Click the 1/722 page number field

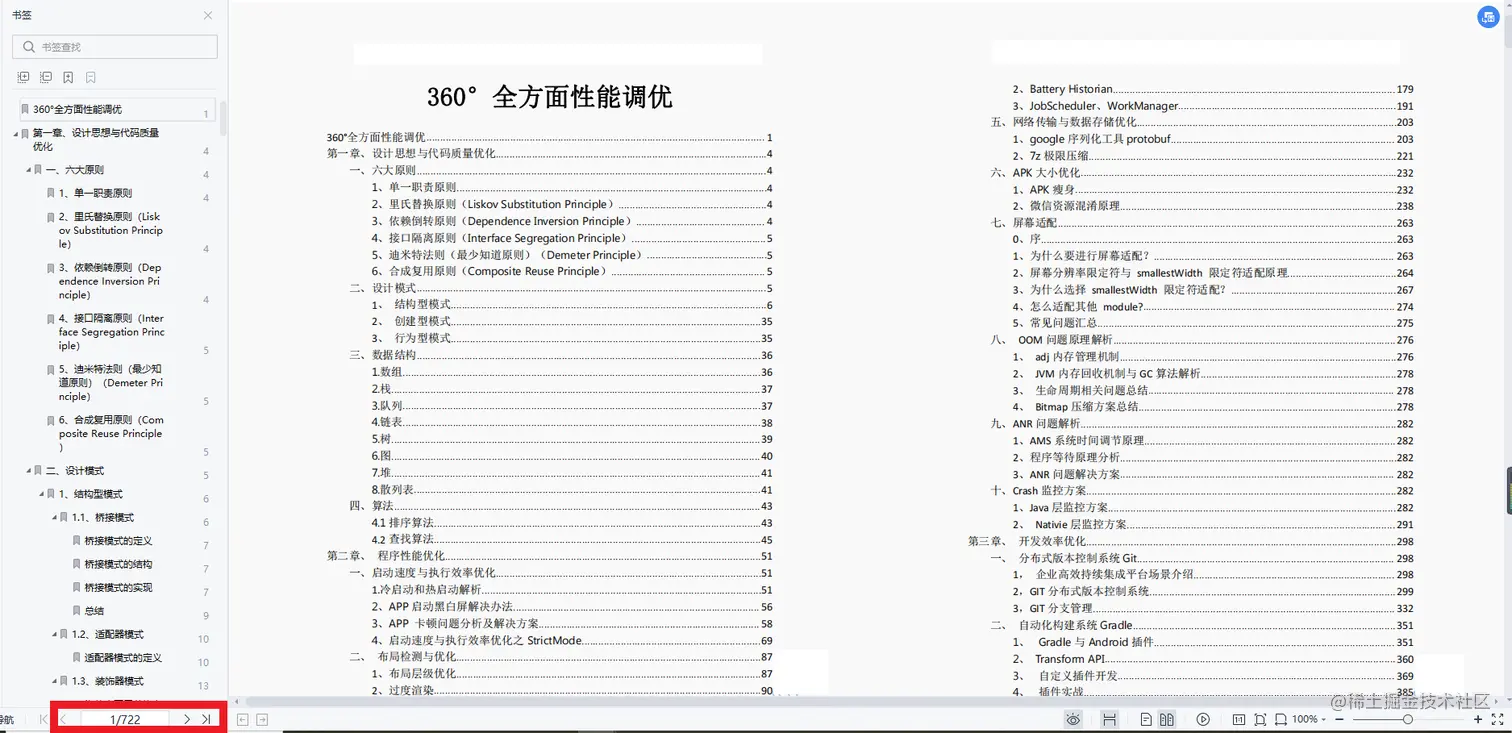click(x=125, y=719)
